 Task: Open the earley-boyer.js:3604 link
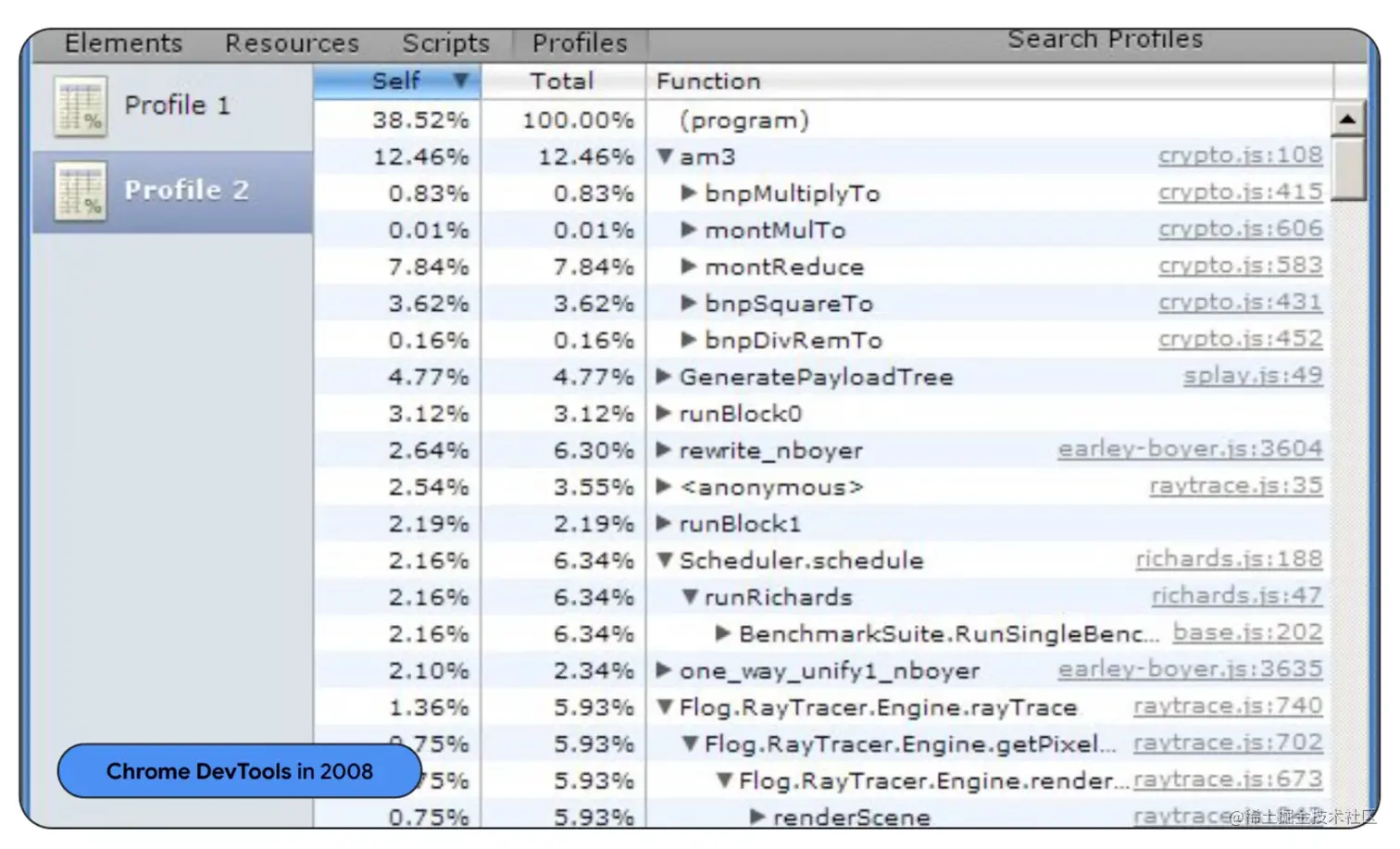coord(1191,449)
